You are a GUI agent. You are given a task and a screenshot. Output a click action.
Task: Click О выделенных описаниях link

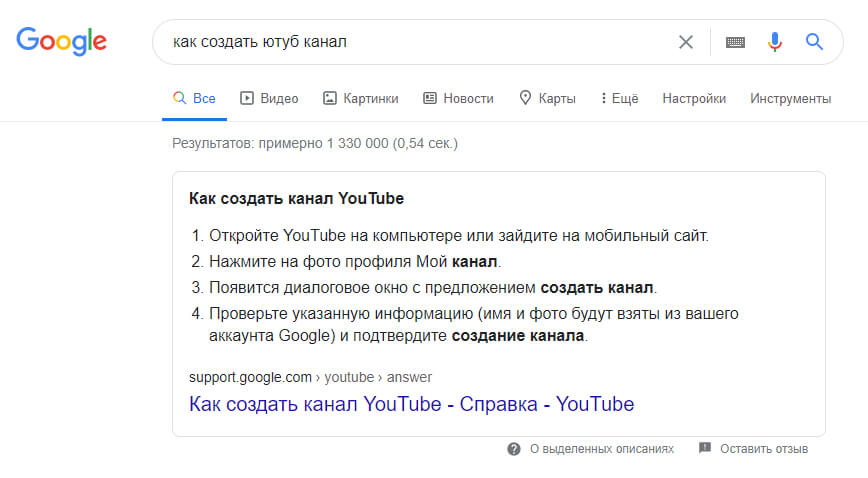point(601,449)
